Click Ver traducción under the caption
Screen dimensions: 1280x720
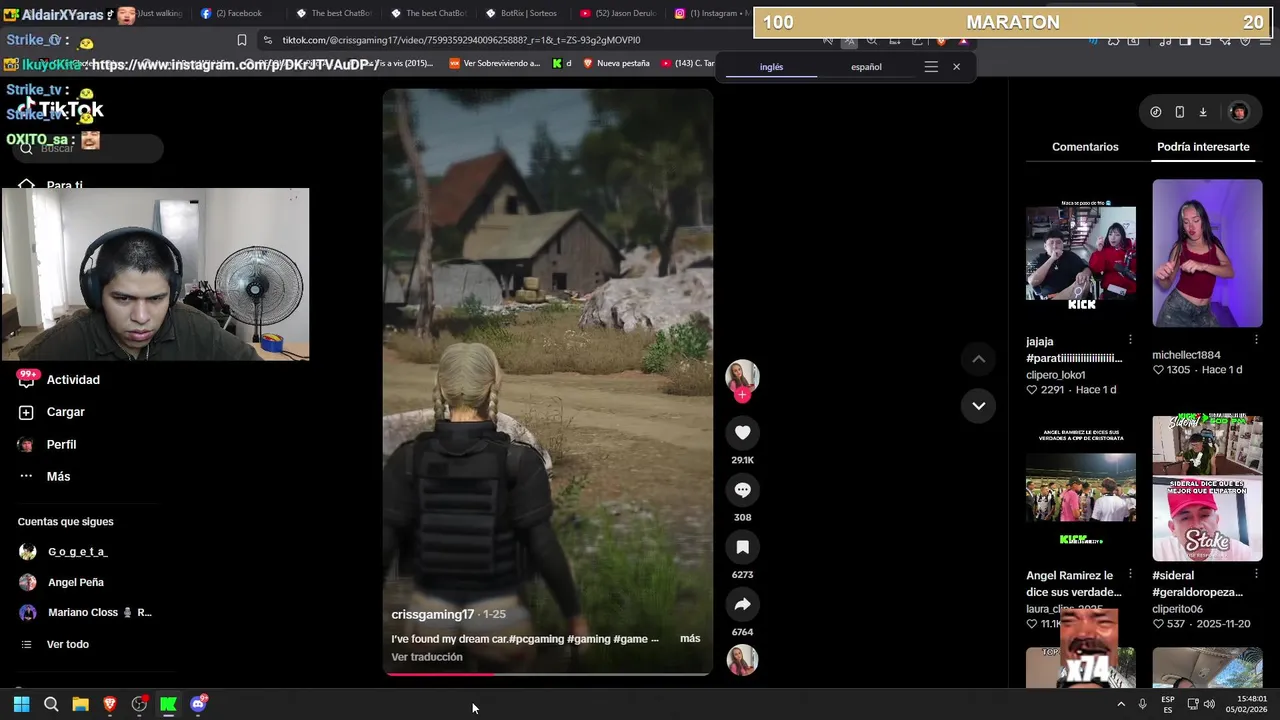(427, 657)
